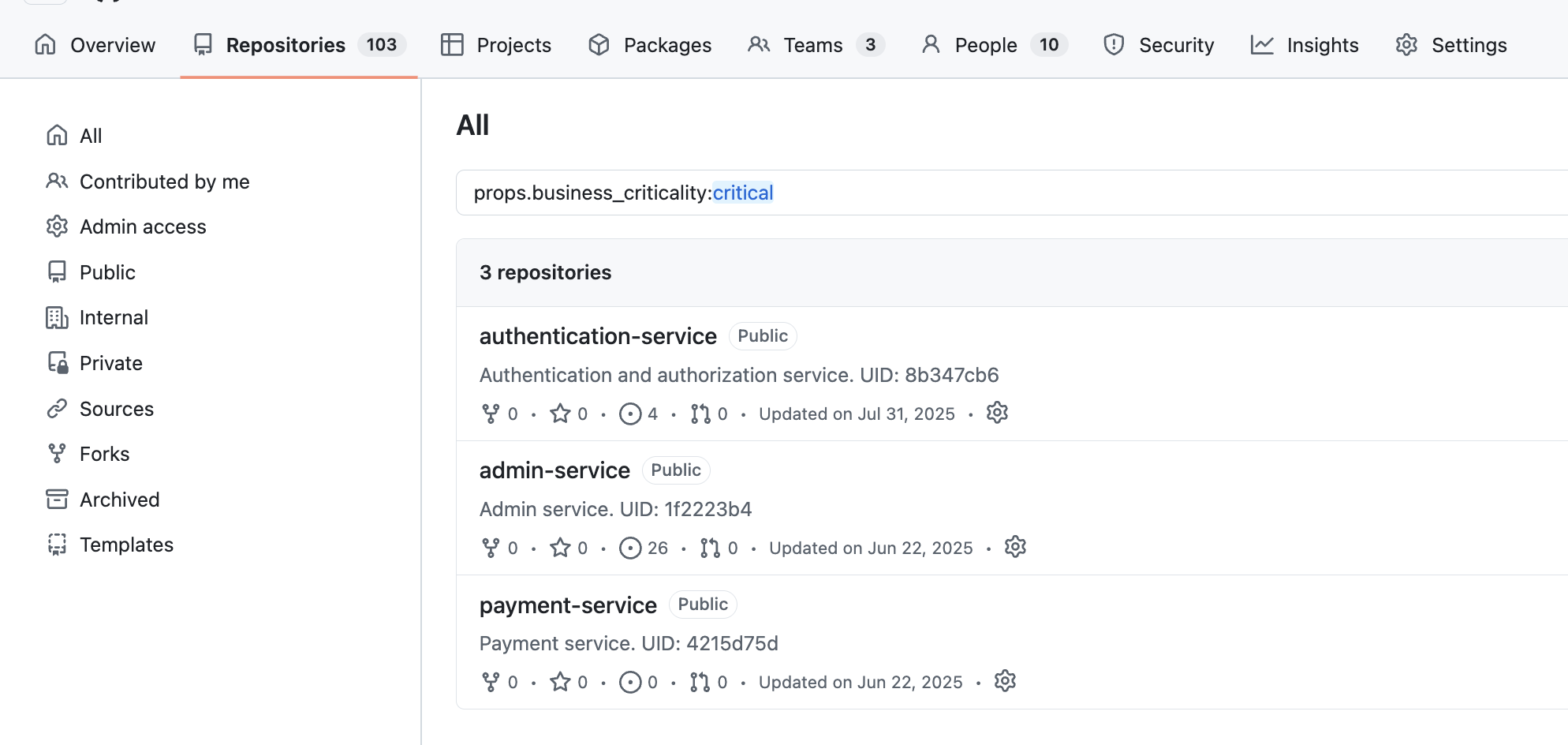Screen dimensions: 1568x745
Task: Click pull requests icon for authentication-service
Action: tap(700, 414)
